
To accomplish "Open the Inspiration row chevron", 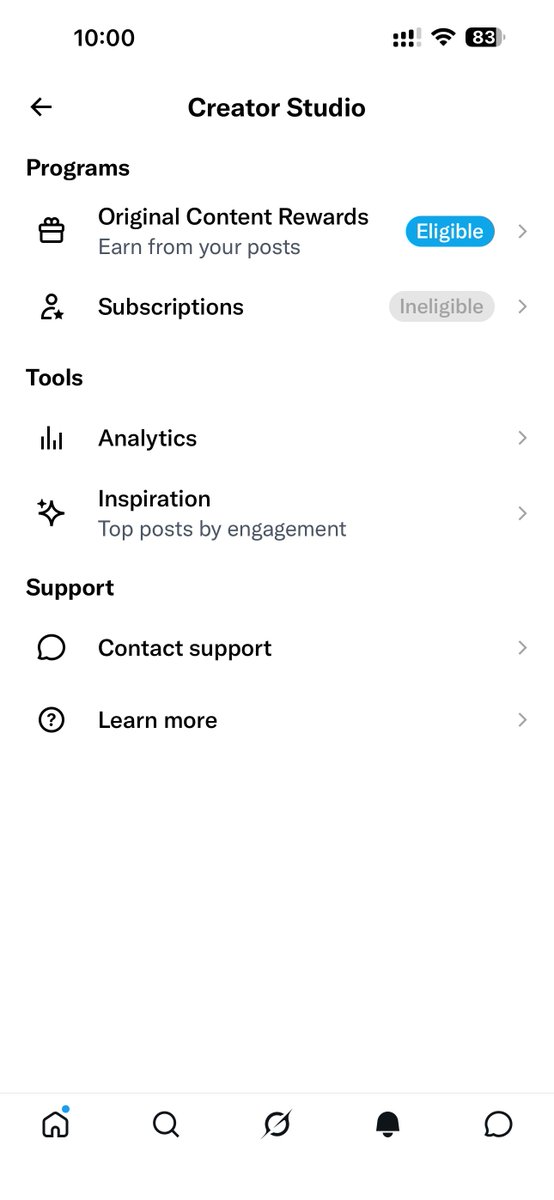I will (522, 513).
